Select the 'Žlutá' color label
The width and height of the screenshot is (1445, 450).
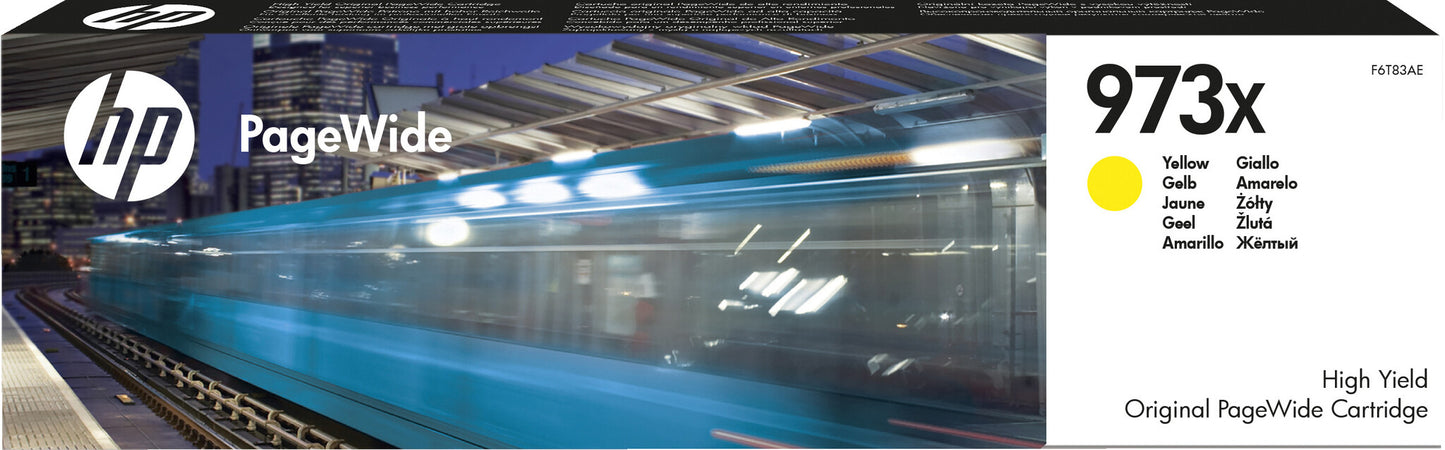[x=1254, y=223]
